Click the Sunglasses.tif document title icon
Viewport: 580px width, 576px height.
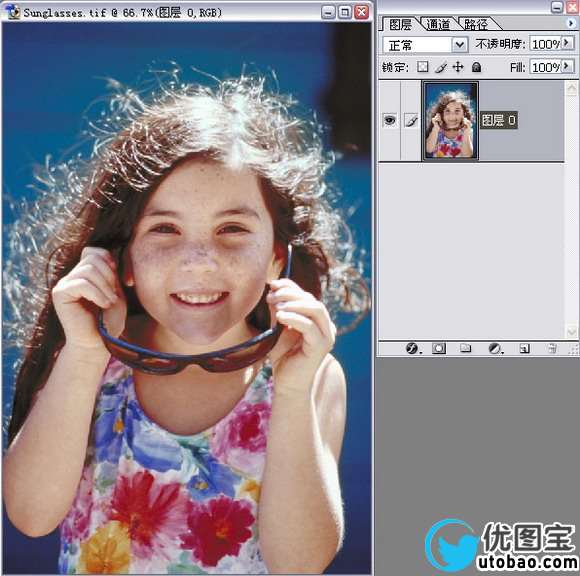pos(13,11)
